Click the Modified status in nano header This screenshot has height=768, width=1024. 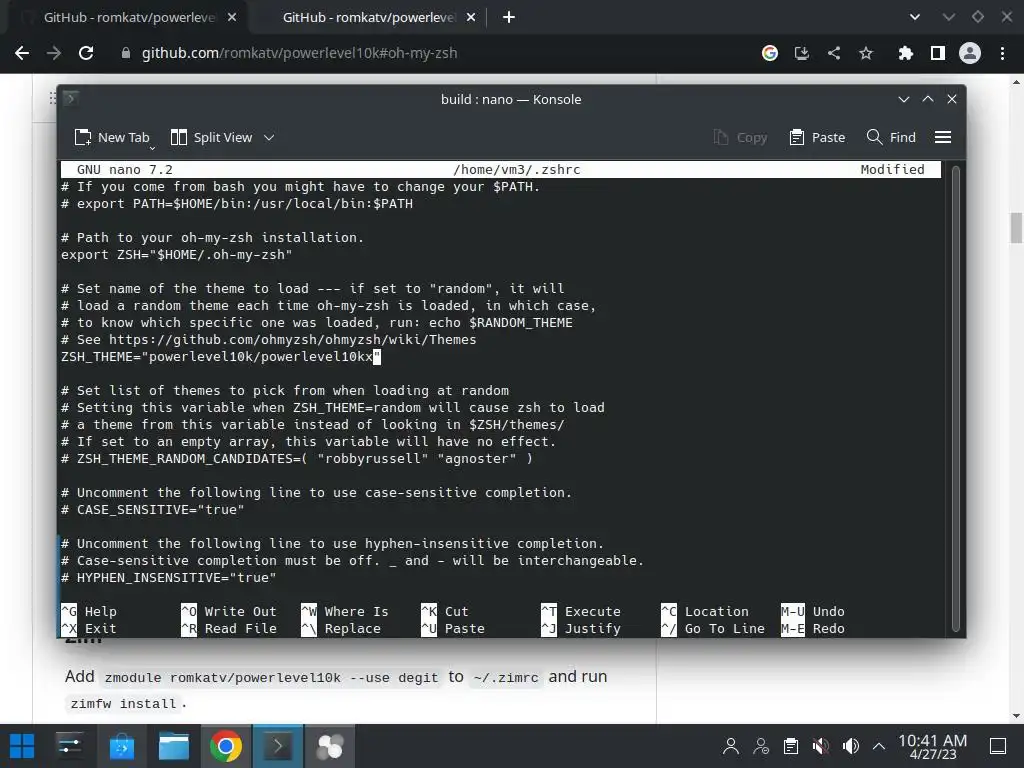(892, 170)
